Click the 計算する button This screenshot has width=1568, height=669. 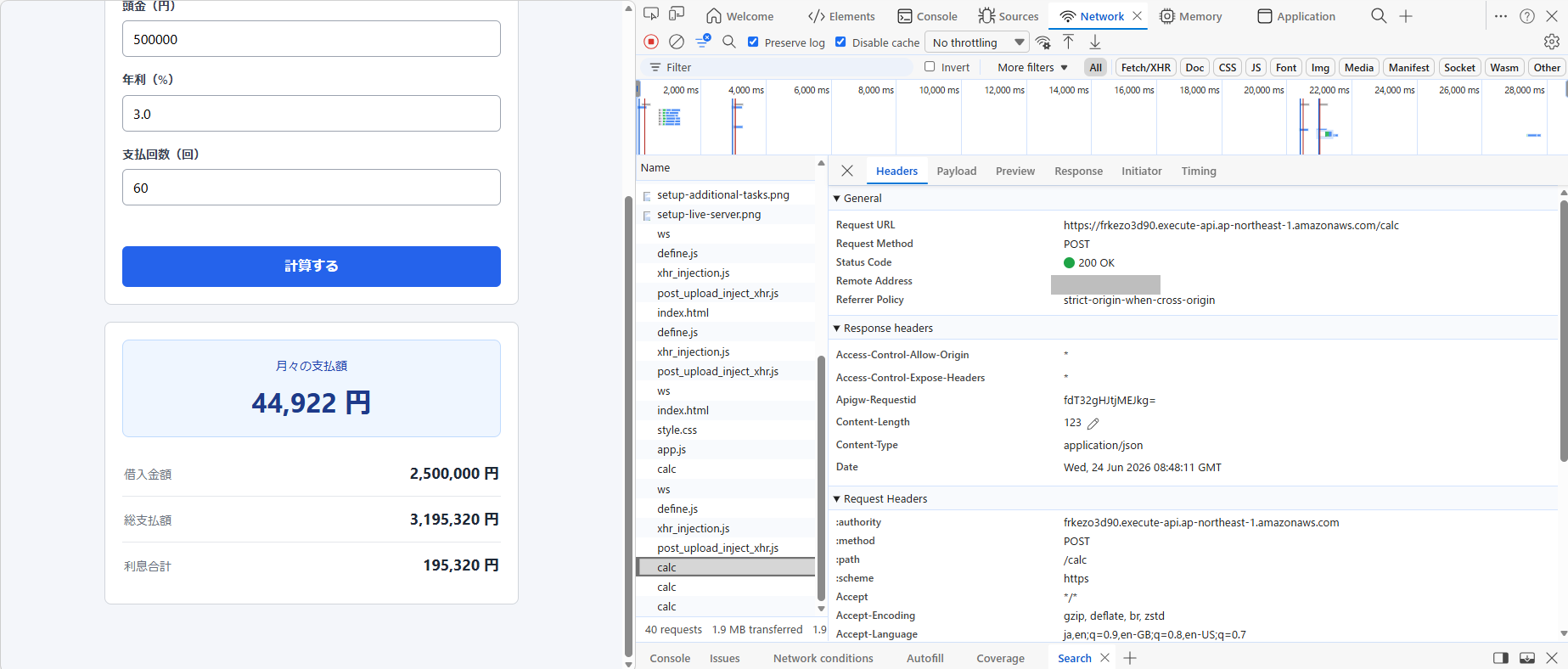pyautogui.click(x=312, y=267)
